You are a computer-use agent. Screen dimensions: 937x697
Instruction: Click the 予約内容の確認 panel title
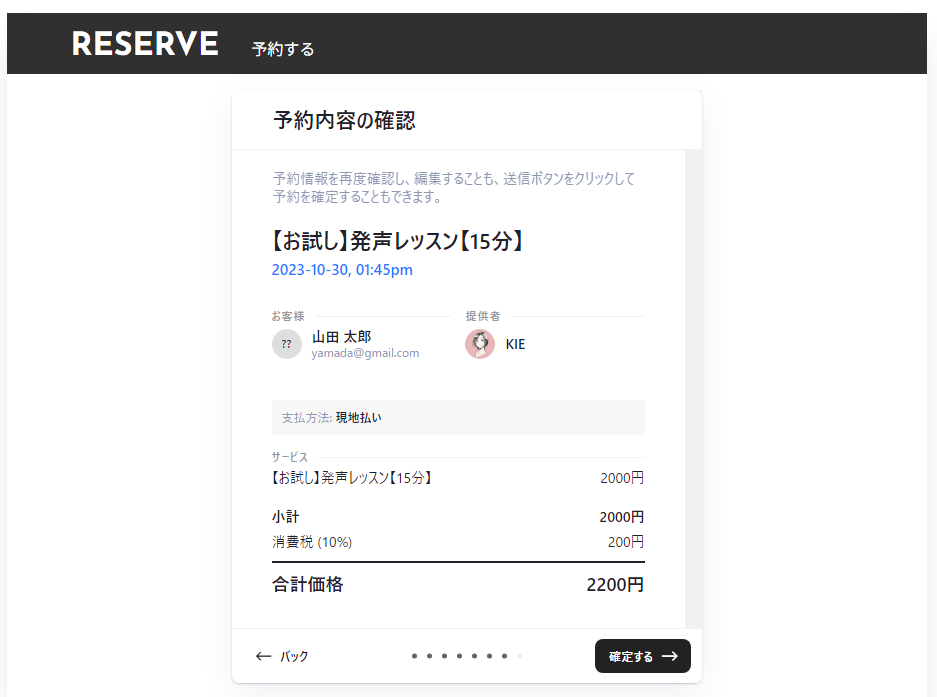pos(344,121)
